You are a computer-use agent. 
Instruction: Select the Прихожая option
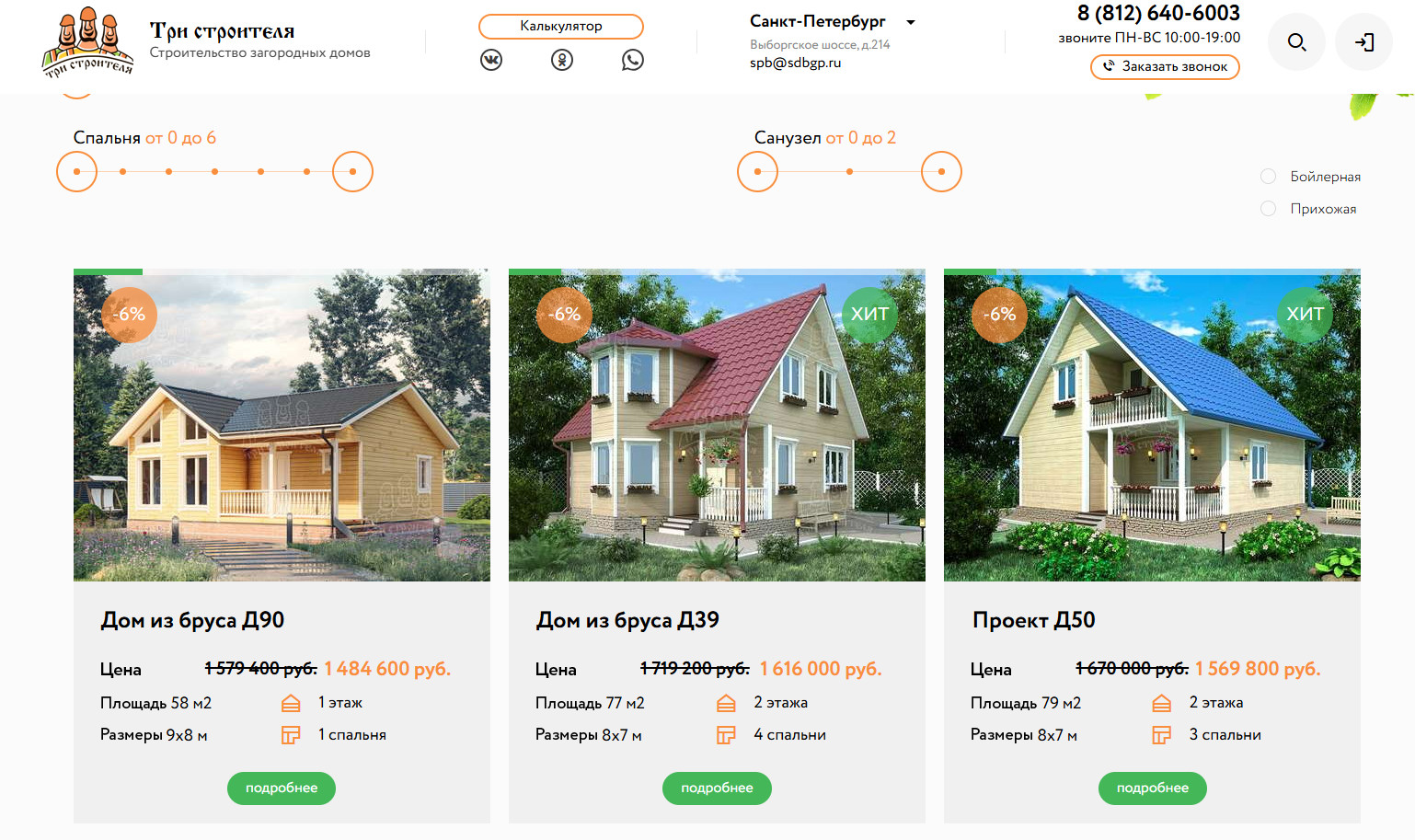[1308, 209]
